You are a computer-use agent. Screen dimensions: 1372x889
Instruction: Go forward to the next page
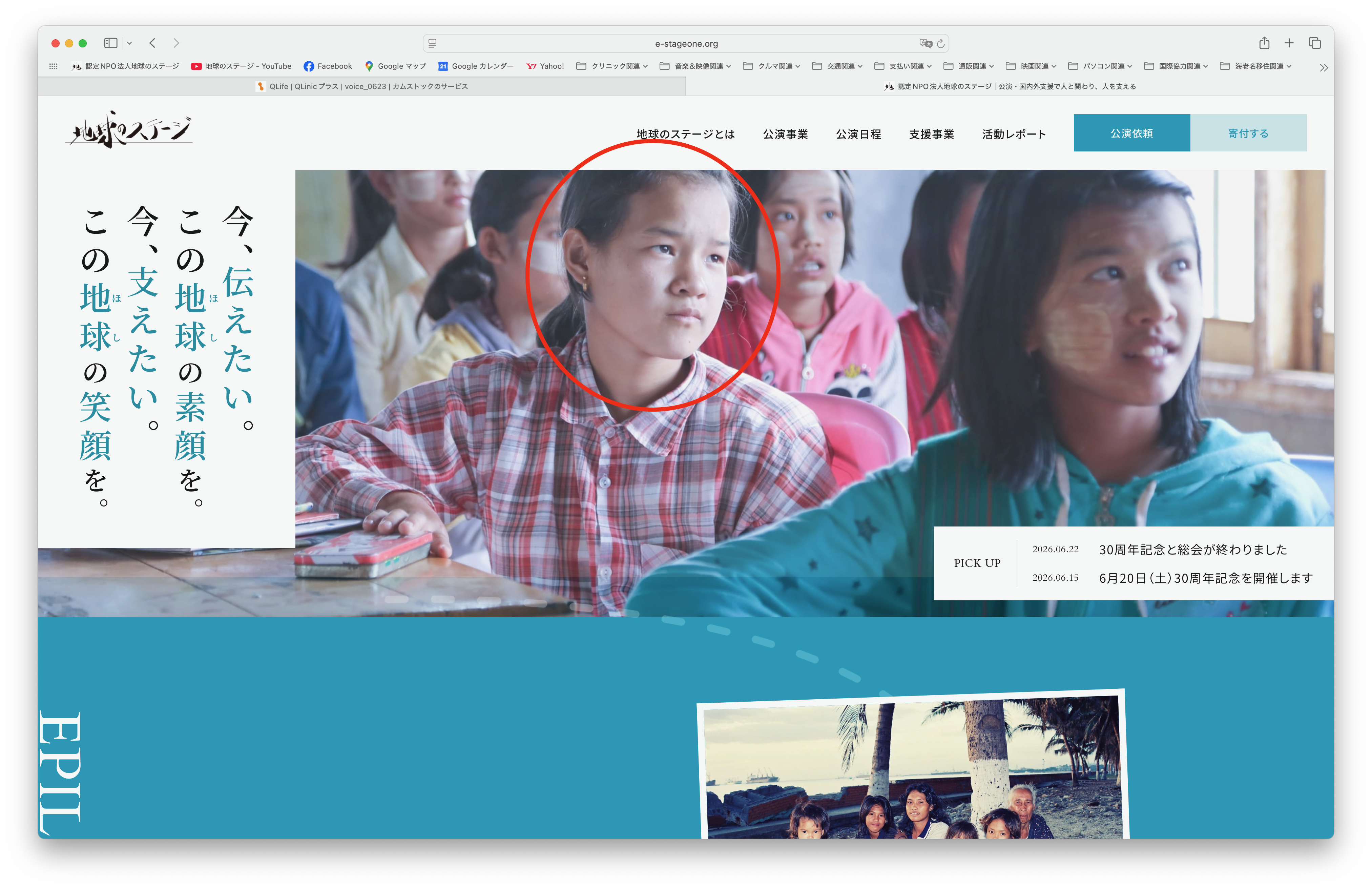click(x=176, y=43)
